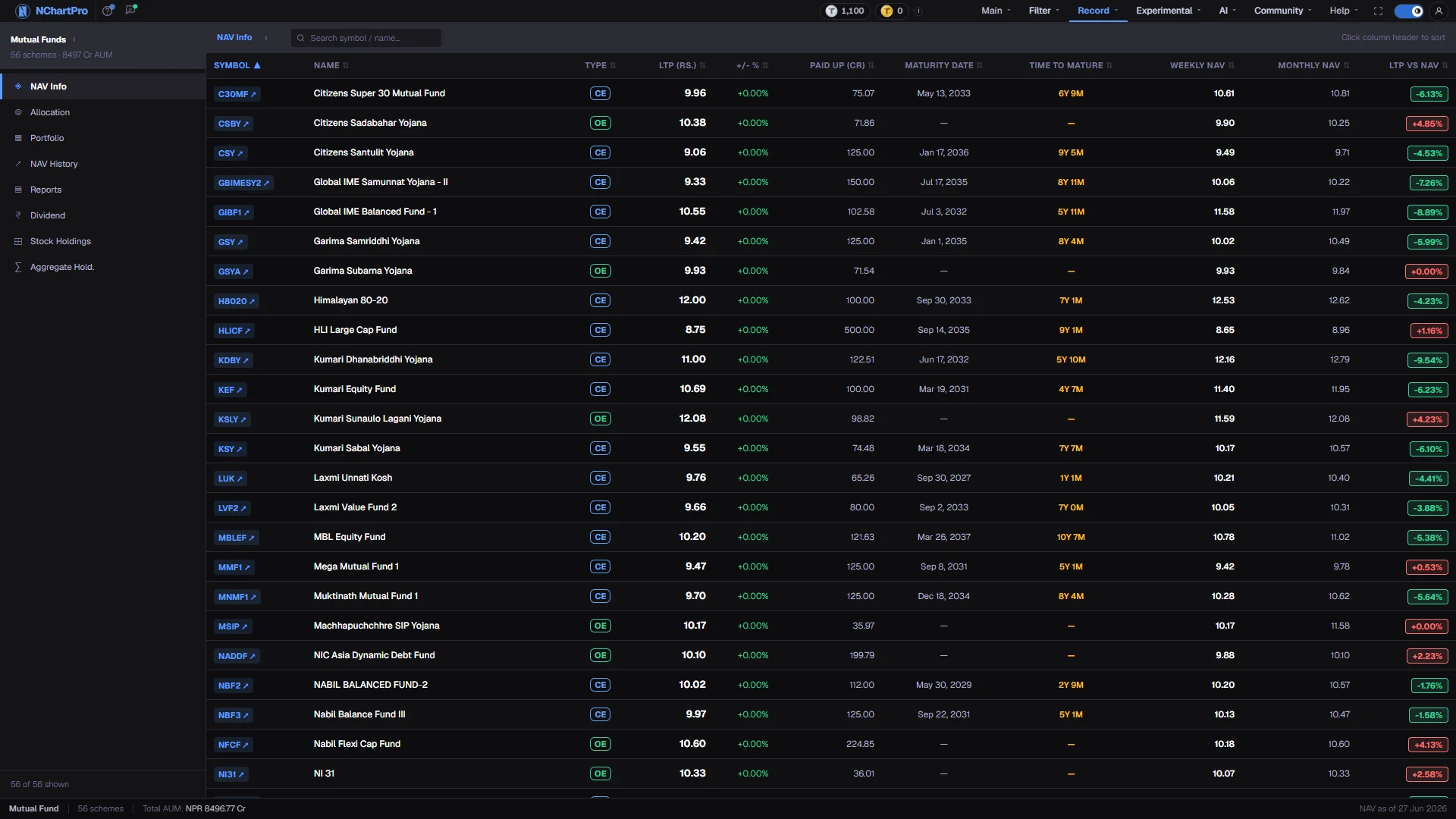Open the Record menu dropdown
Viewport: 1456px width, 819px height.
1097,11
